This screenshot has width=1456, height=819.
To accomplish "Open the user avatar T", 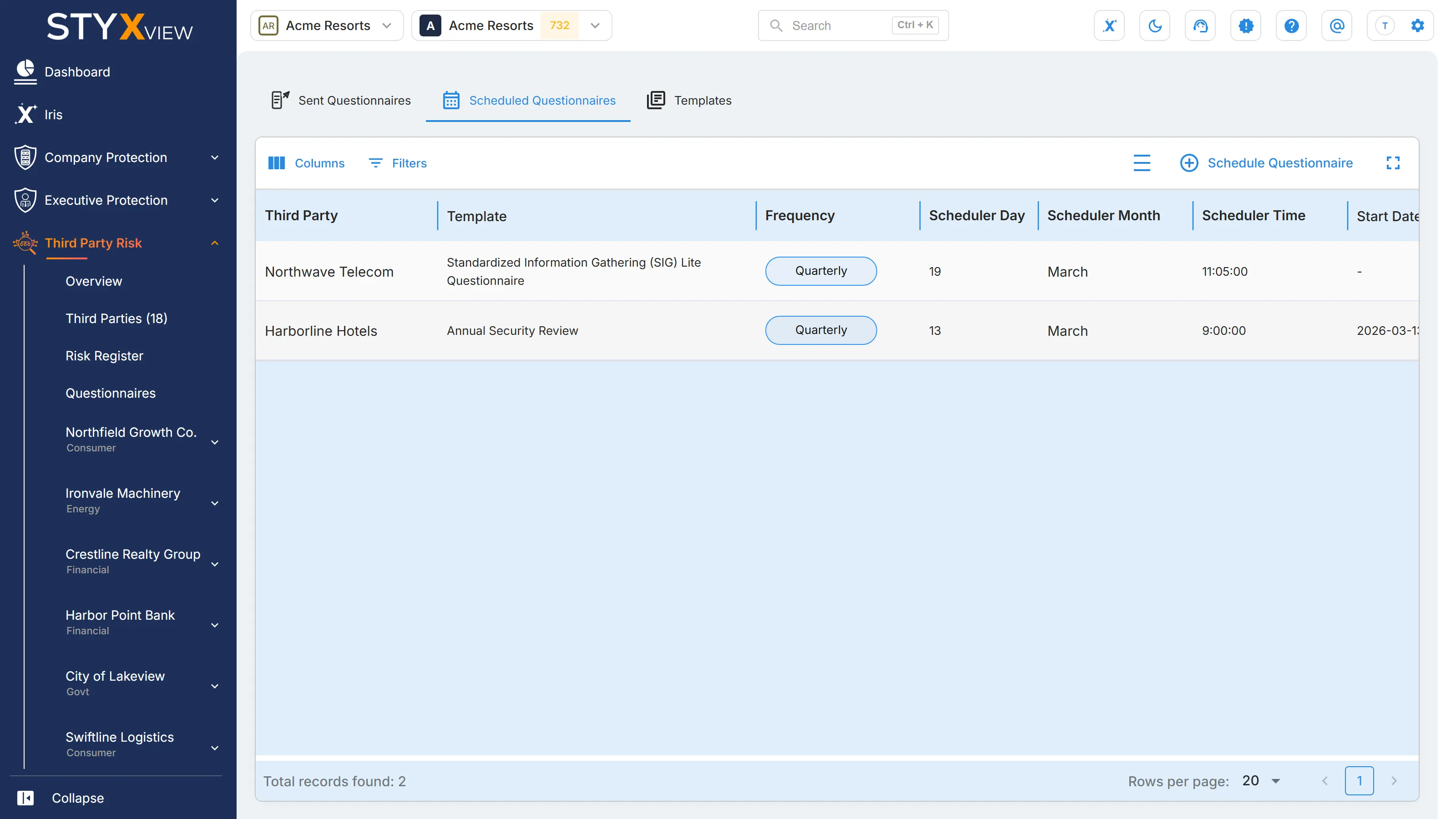I will click(x=1384, y=25).
